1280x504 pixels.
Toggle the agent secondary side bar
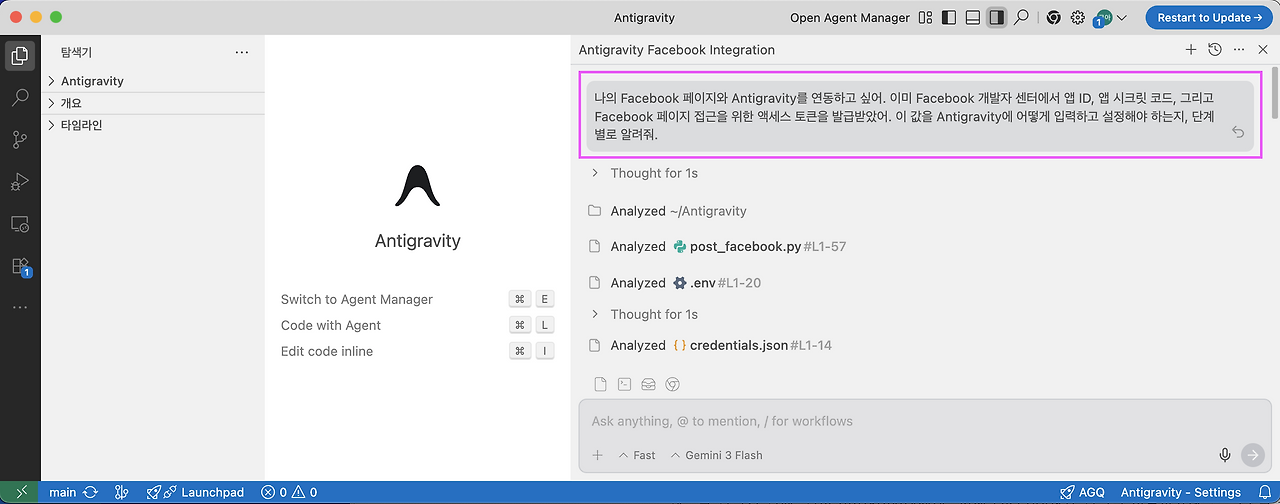996,17
